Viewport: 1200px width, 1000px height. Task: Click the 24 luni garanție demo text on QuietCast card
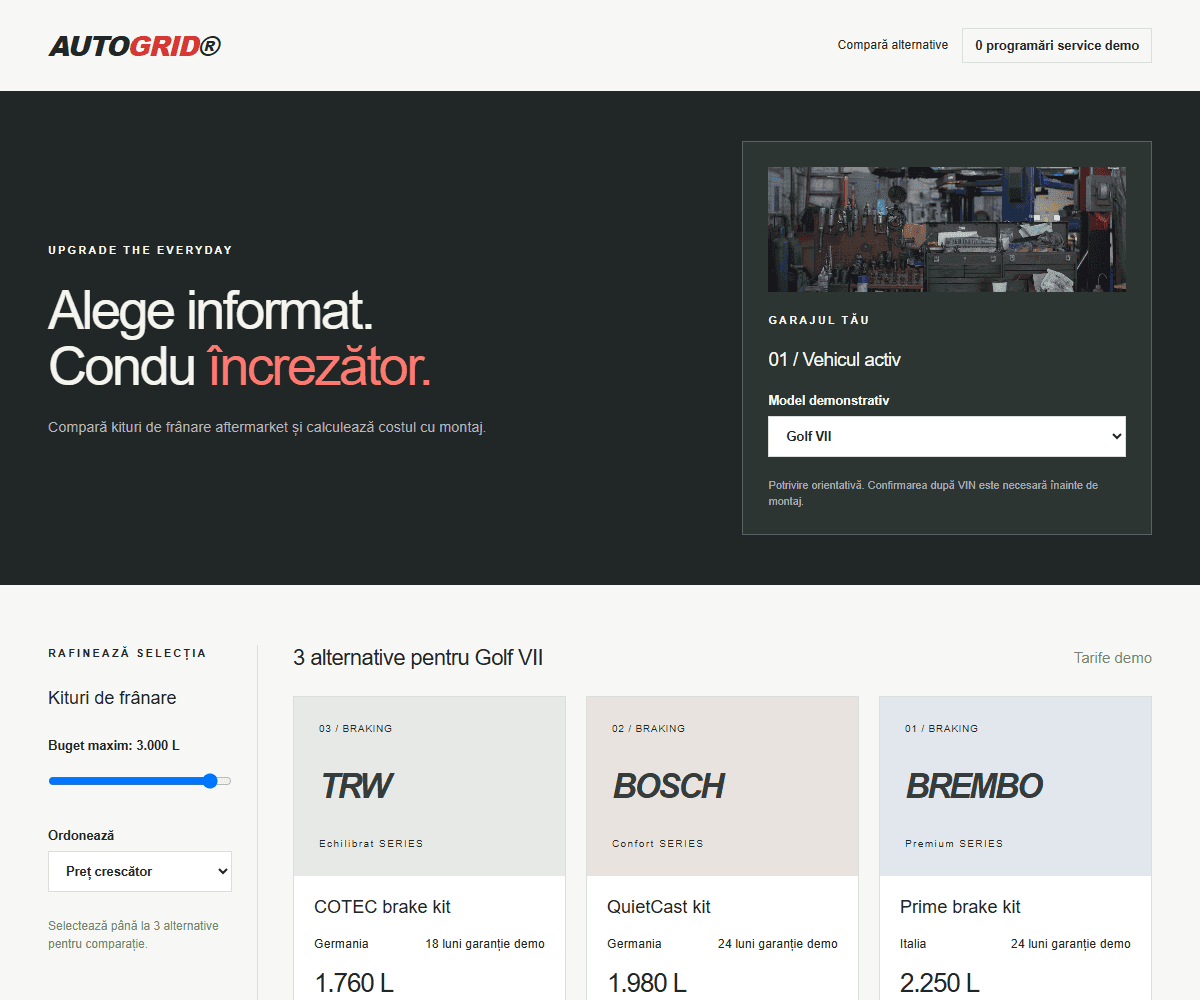click(778, 944)
